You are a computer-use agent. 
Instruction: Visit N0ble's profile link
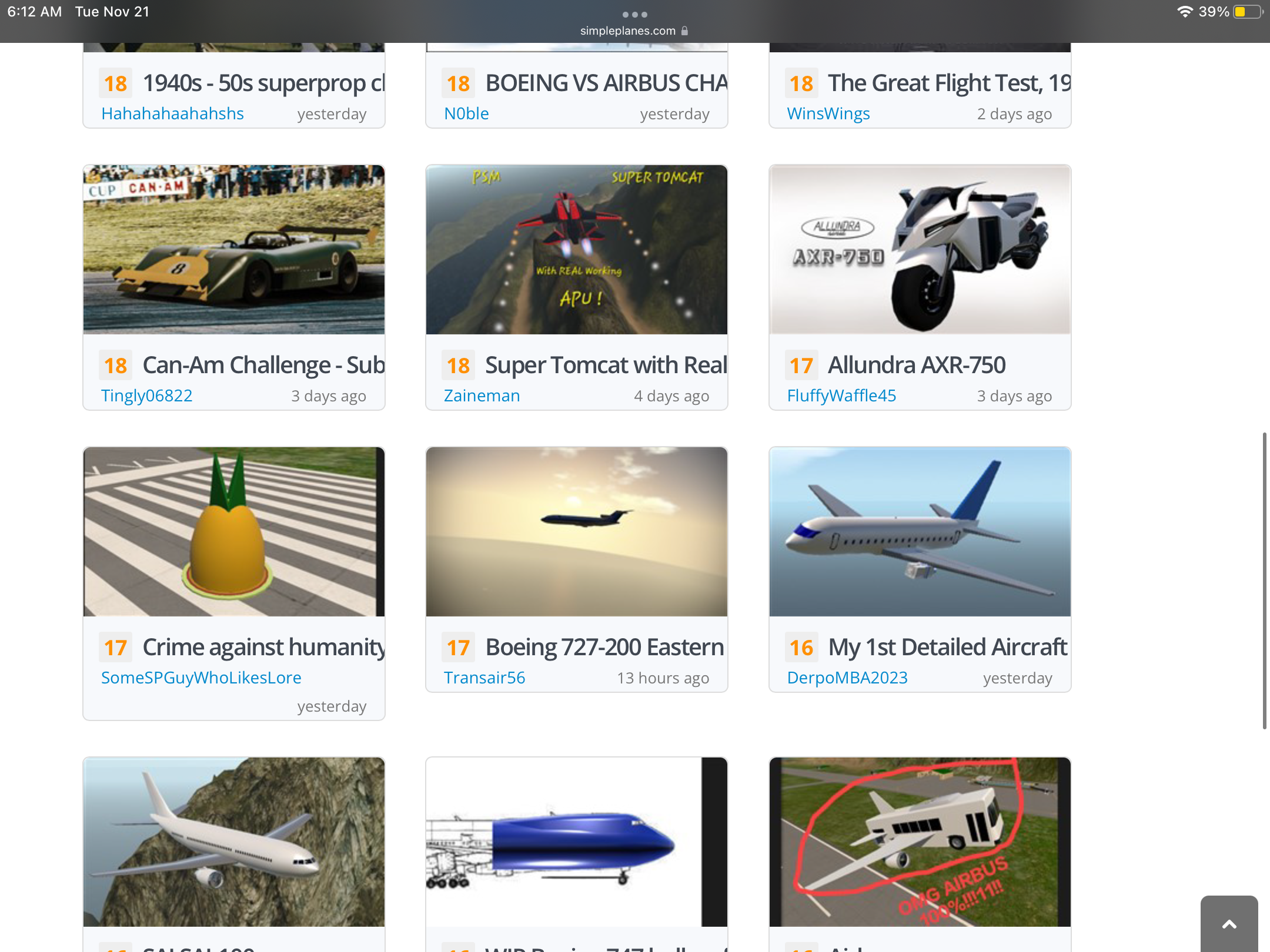pos(466,113)
